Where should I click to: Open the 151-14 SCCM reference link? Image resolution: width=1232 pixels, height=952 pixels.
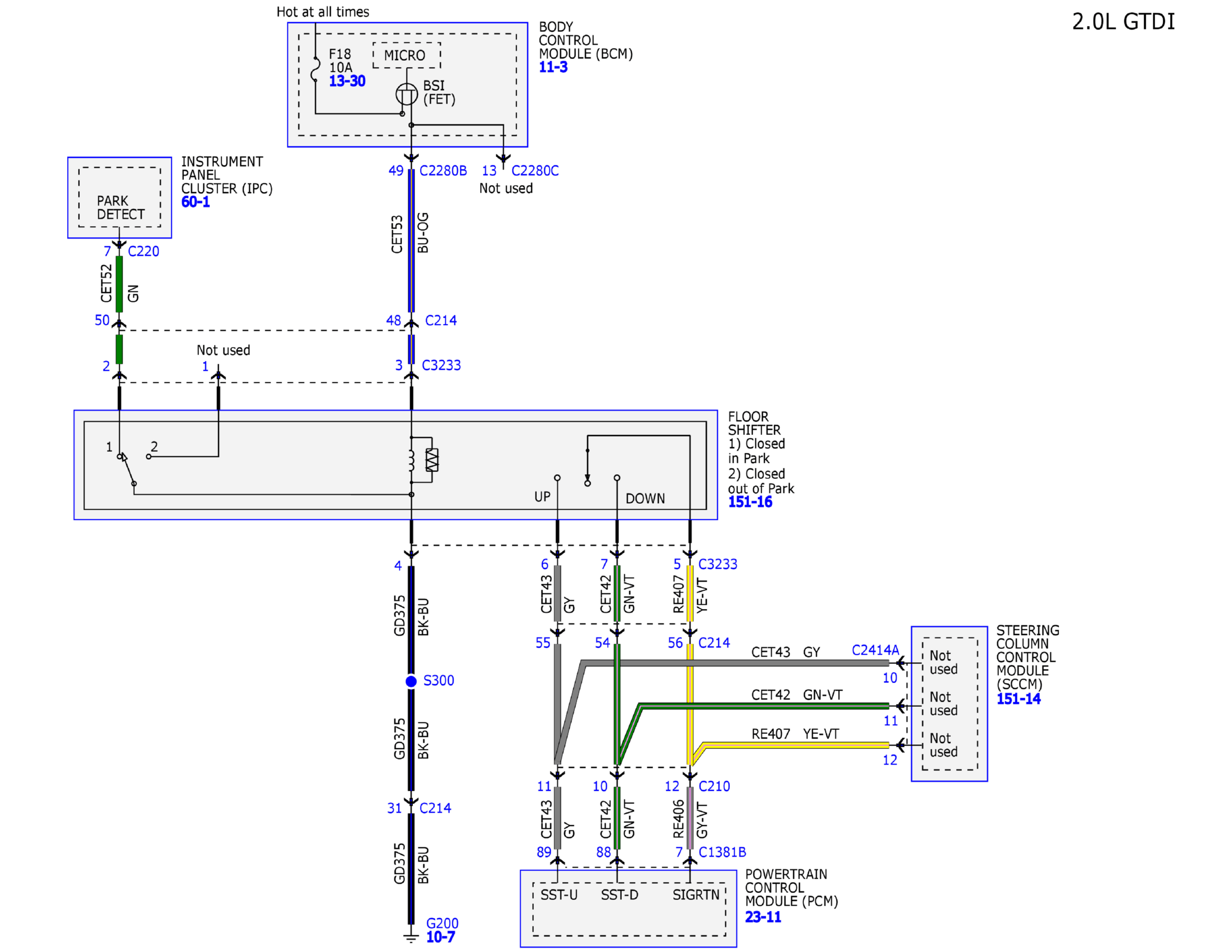1017,698
